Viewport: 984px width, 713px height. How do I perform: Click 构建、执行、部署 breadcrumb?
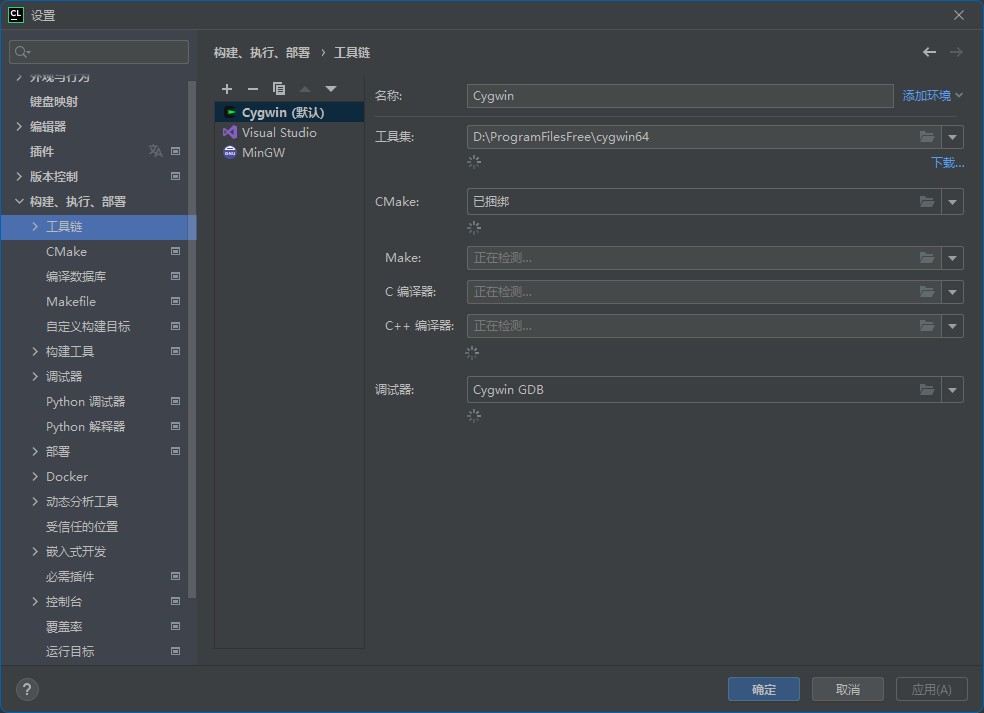[262, 52]
